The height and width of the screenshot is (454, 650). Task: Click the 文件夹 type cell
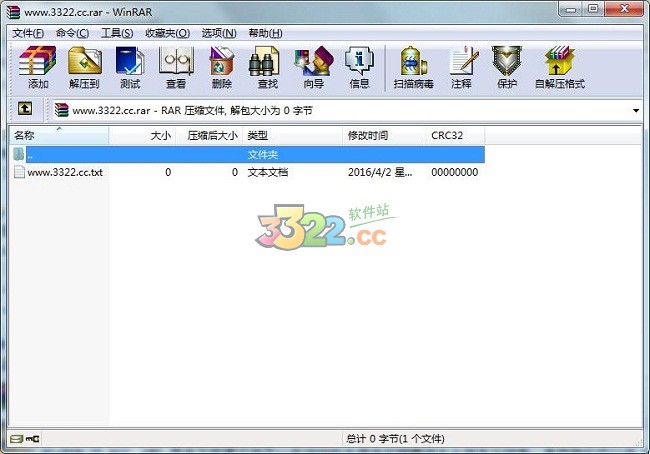263,155
